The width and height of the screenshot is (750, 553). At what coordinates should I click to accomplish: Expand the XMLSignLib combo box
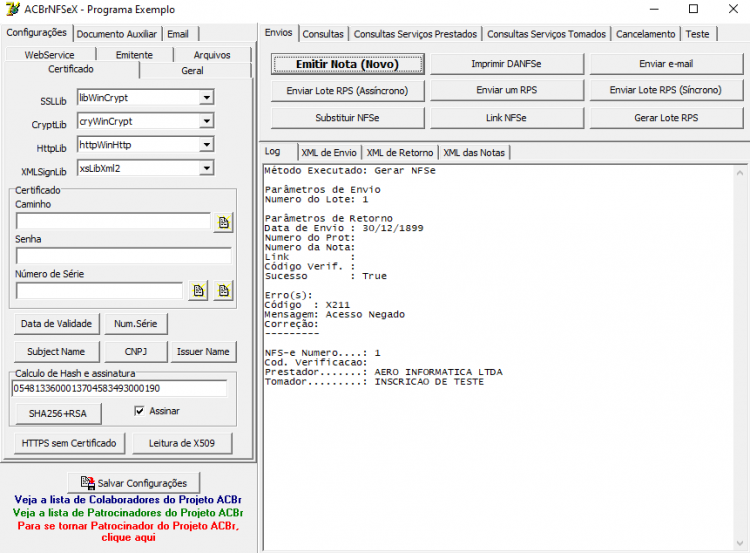(x=206, y=168)
